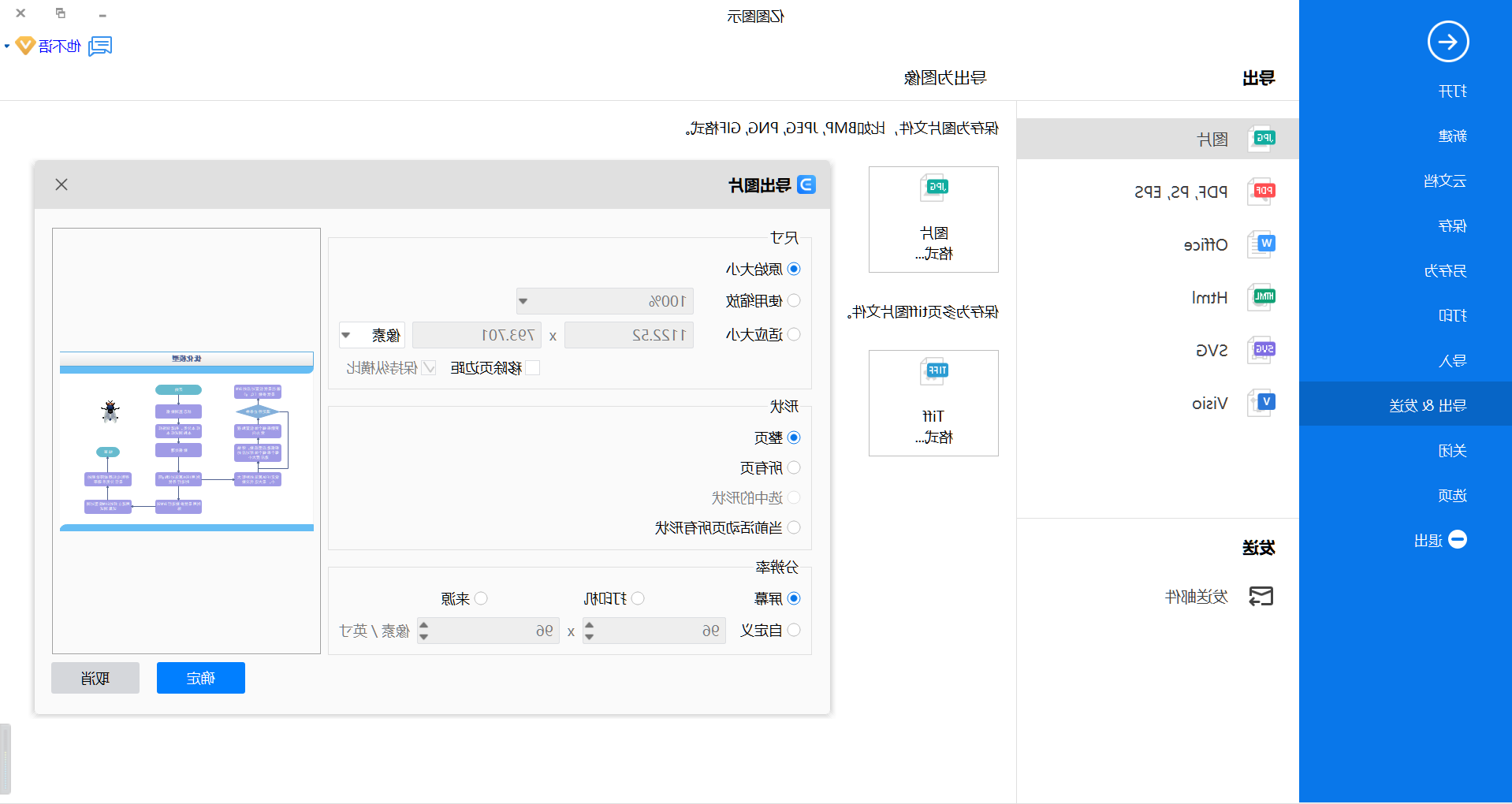This screenshot has width=1512, height=804.
Task: Click the Tiff格式... export button
Action: [933, 403]
